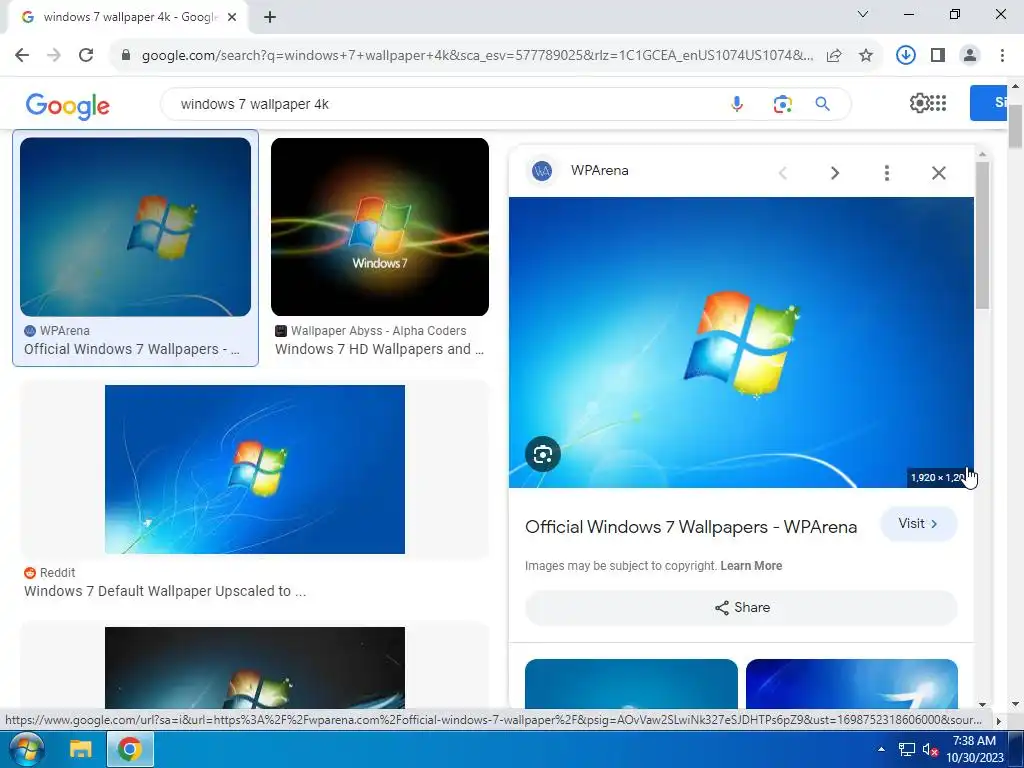Screen dimensions: 1024x768
Task: Open the second related image with bright blue swirl
Action: click(x=852, y=684)
